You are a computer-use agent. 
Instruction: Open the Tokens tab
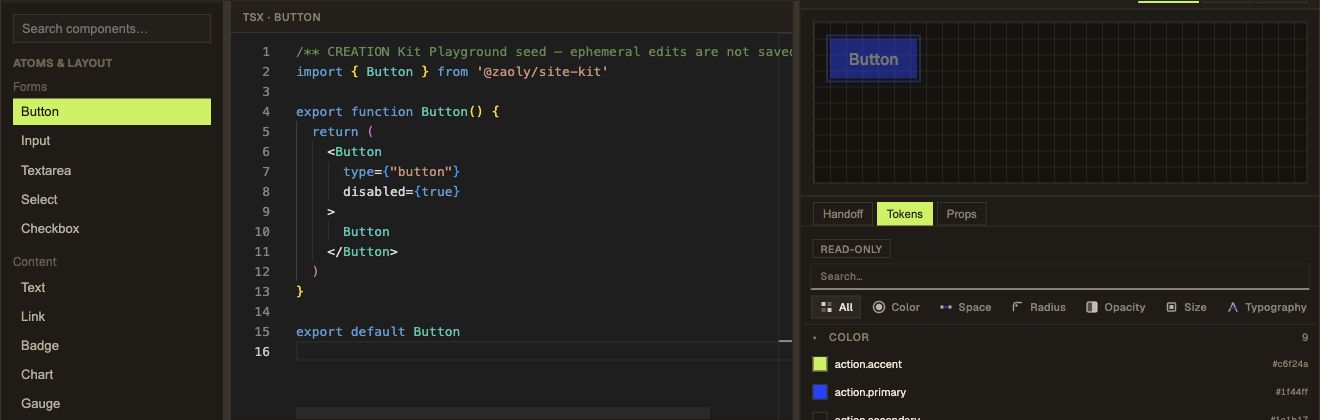[x=905, y=214]
